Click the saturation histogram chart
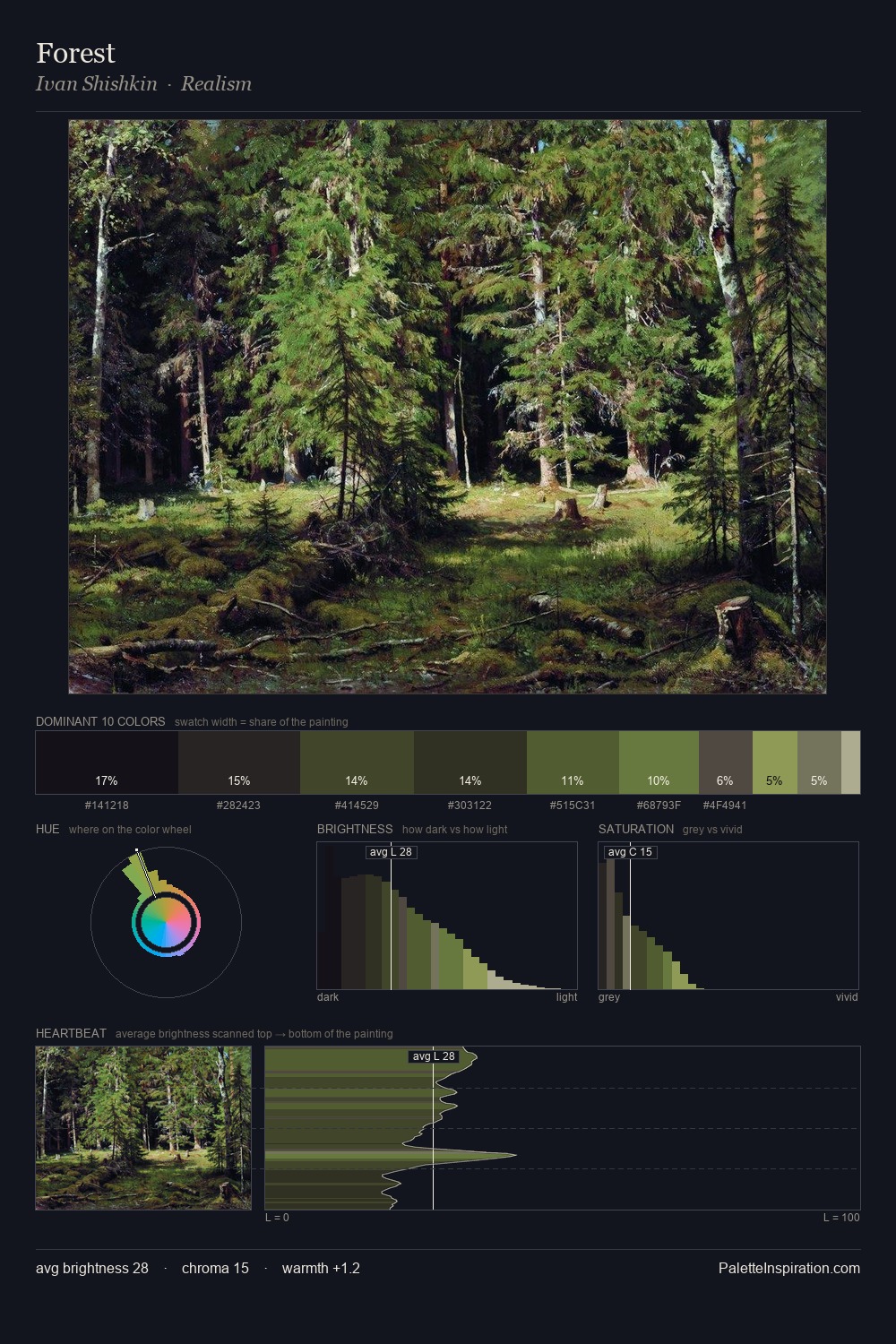896x1344 pixels. [728, 916]
